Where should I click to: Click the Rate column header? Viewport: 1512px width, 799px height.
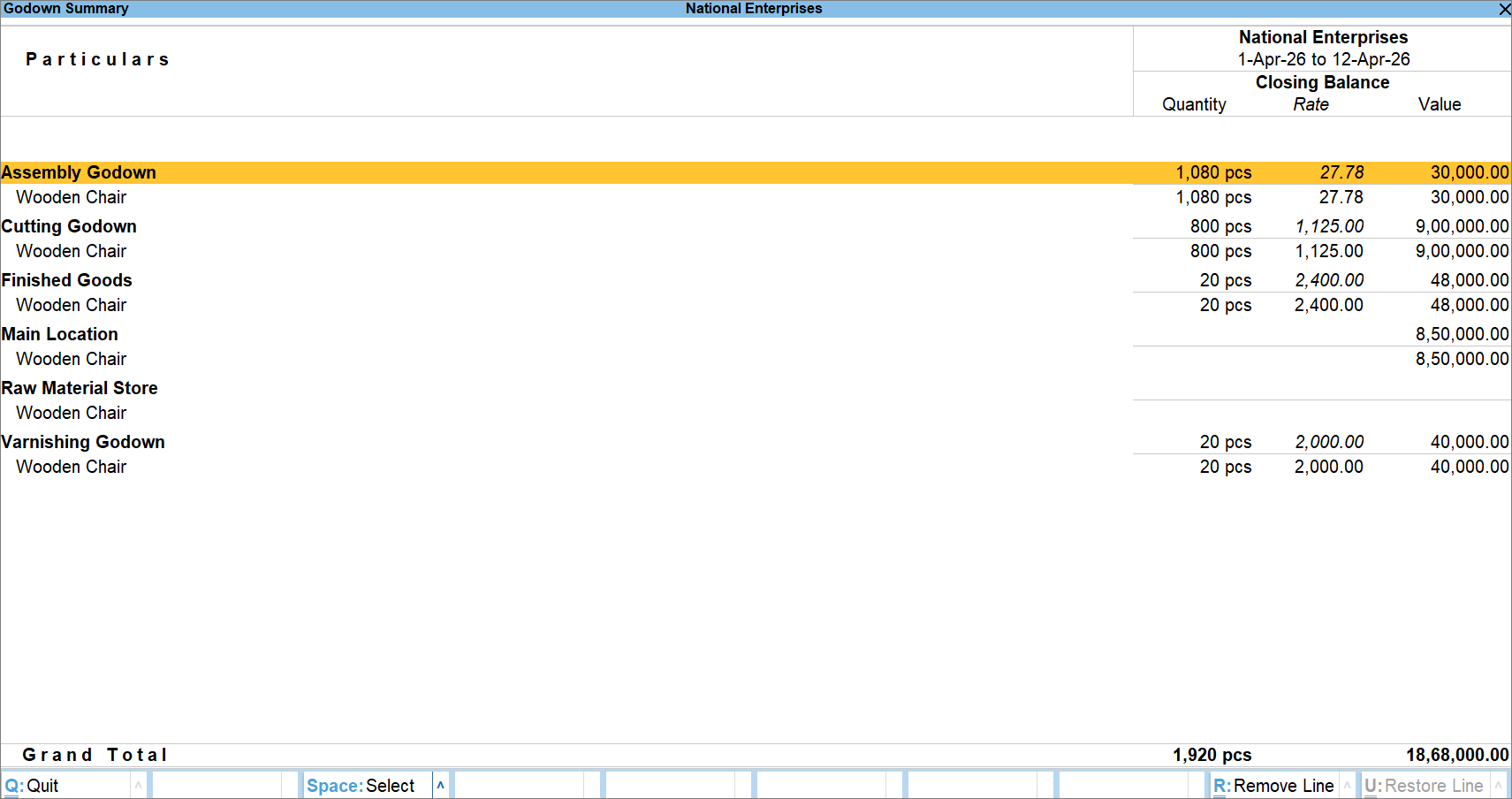coord(1311,104)
